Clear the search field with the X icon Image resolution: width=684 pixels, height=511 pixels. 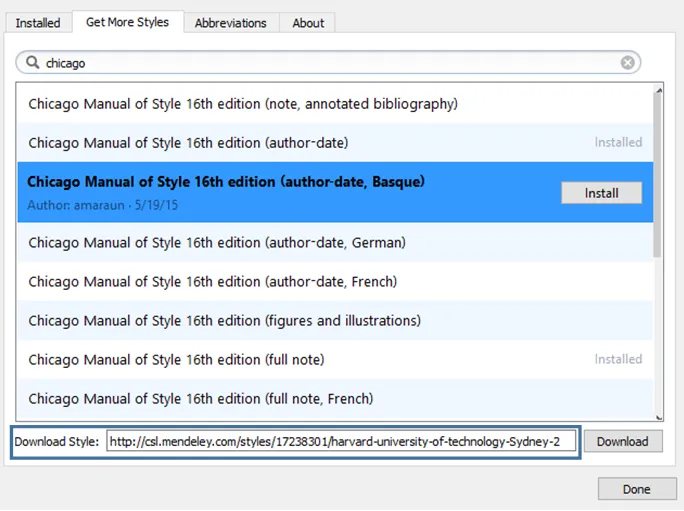pyautogui.click(x=627, y=63)
